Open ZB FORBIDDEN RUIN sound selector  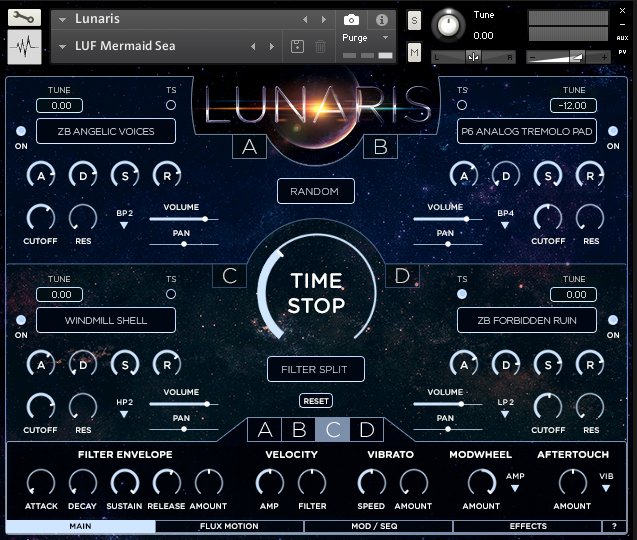point(527,320)
